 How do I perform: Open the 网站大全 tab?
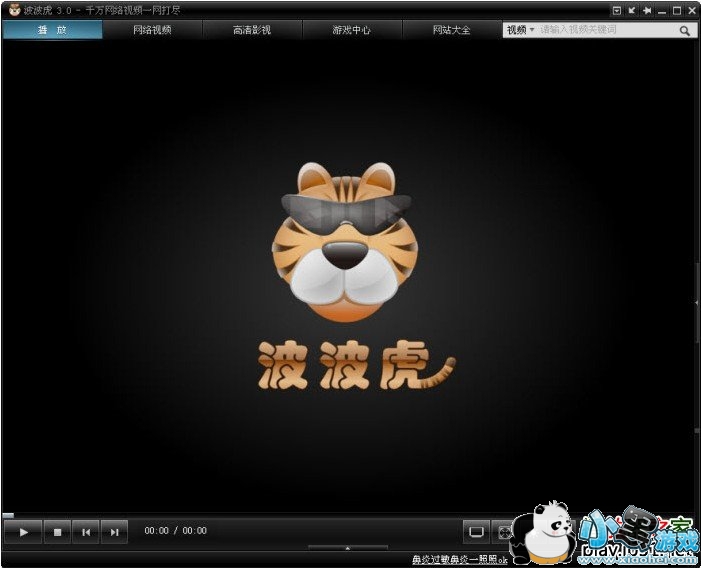pyautogui.click(x=452, y=30)
